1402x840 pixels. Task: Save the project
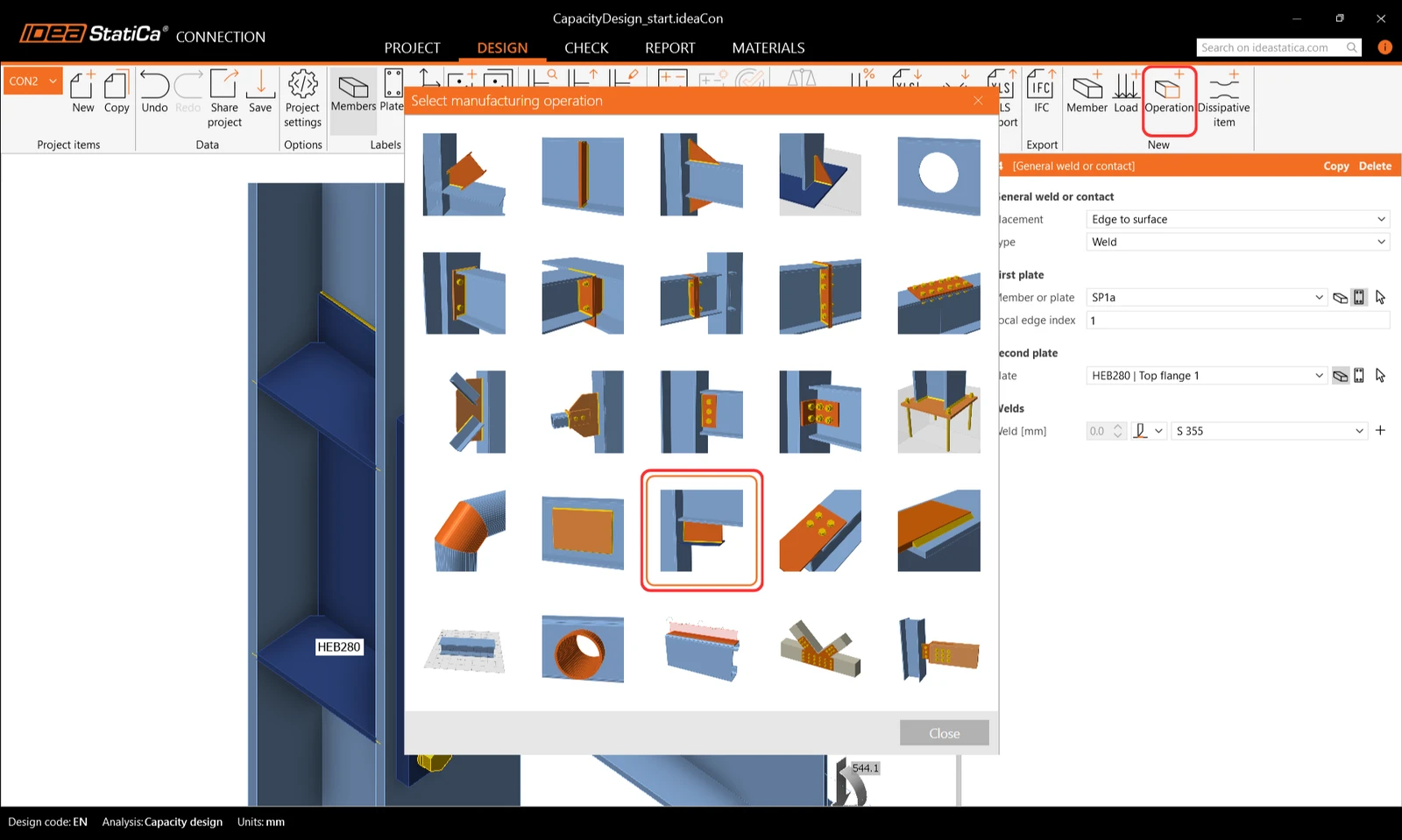tap(260, 92)
